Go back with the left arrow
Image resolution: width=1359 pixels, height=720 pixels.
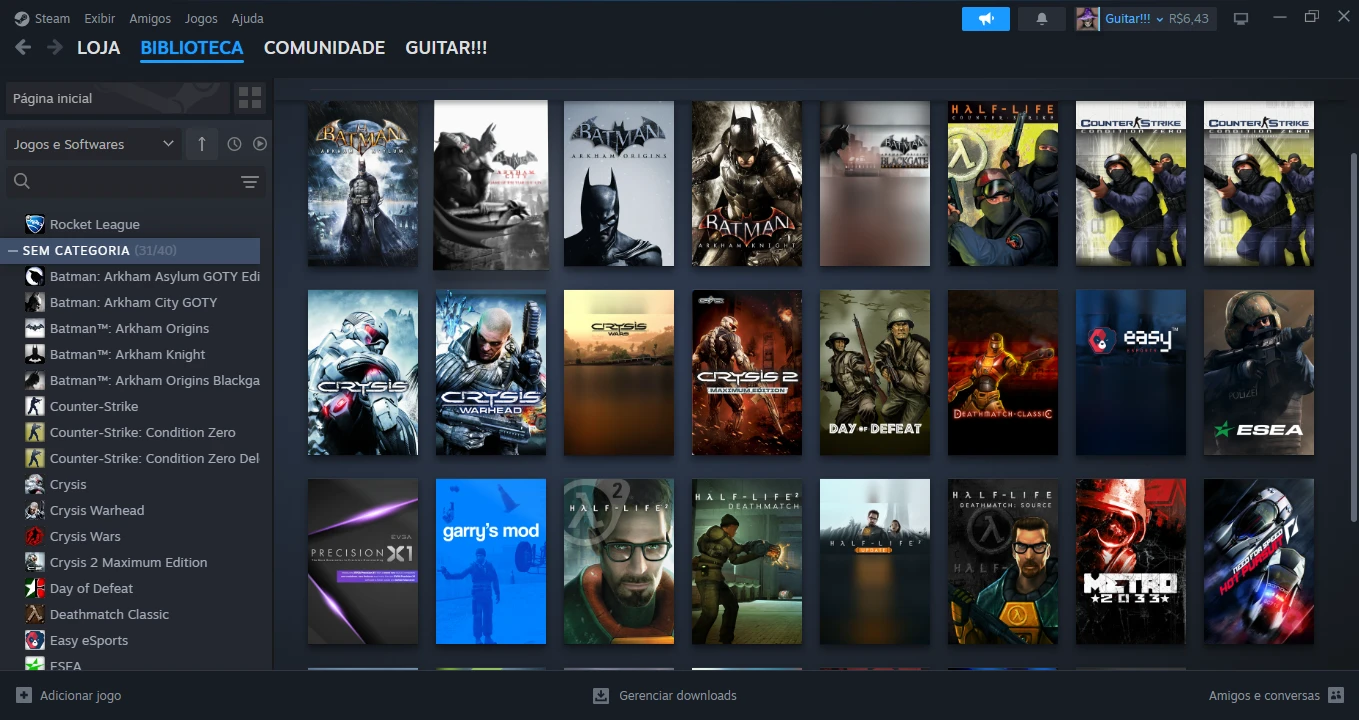23,47
